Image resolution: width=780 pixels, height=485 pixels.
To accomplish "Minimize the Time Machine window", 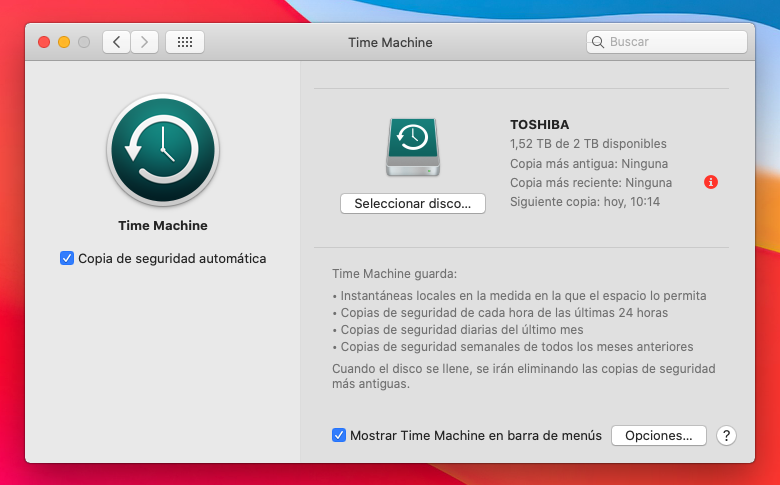I will pos(64,42).
